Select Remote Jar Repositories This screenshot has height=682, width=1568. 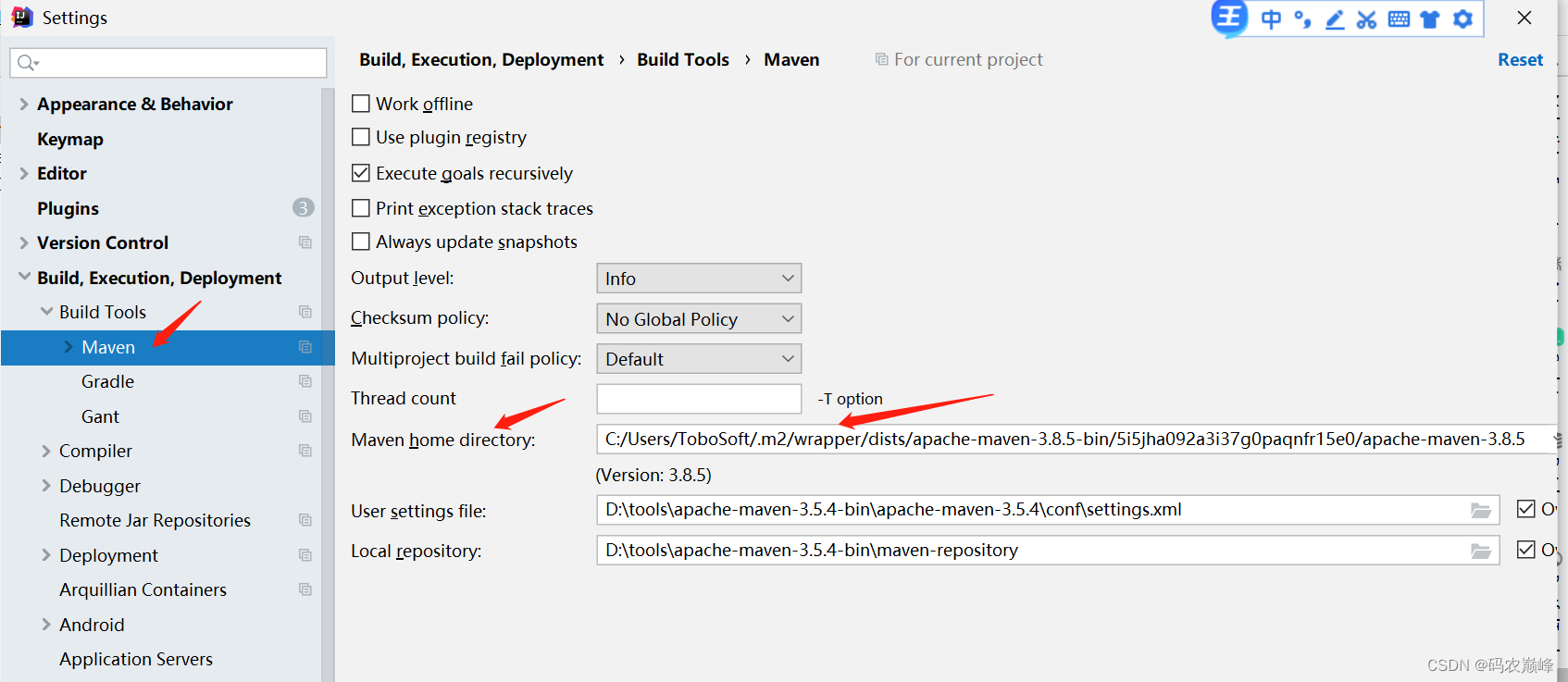coord(155,520)
